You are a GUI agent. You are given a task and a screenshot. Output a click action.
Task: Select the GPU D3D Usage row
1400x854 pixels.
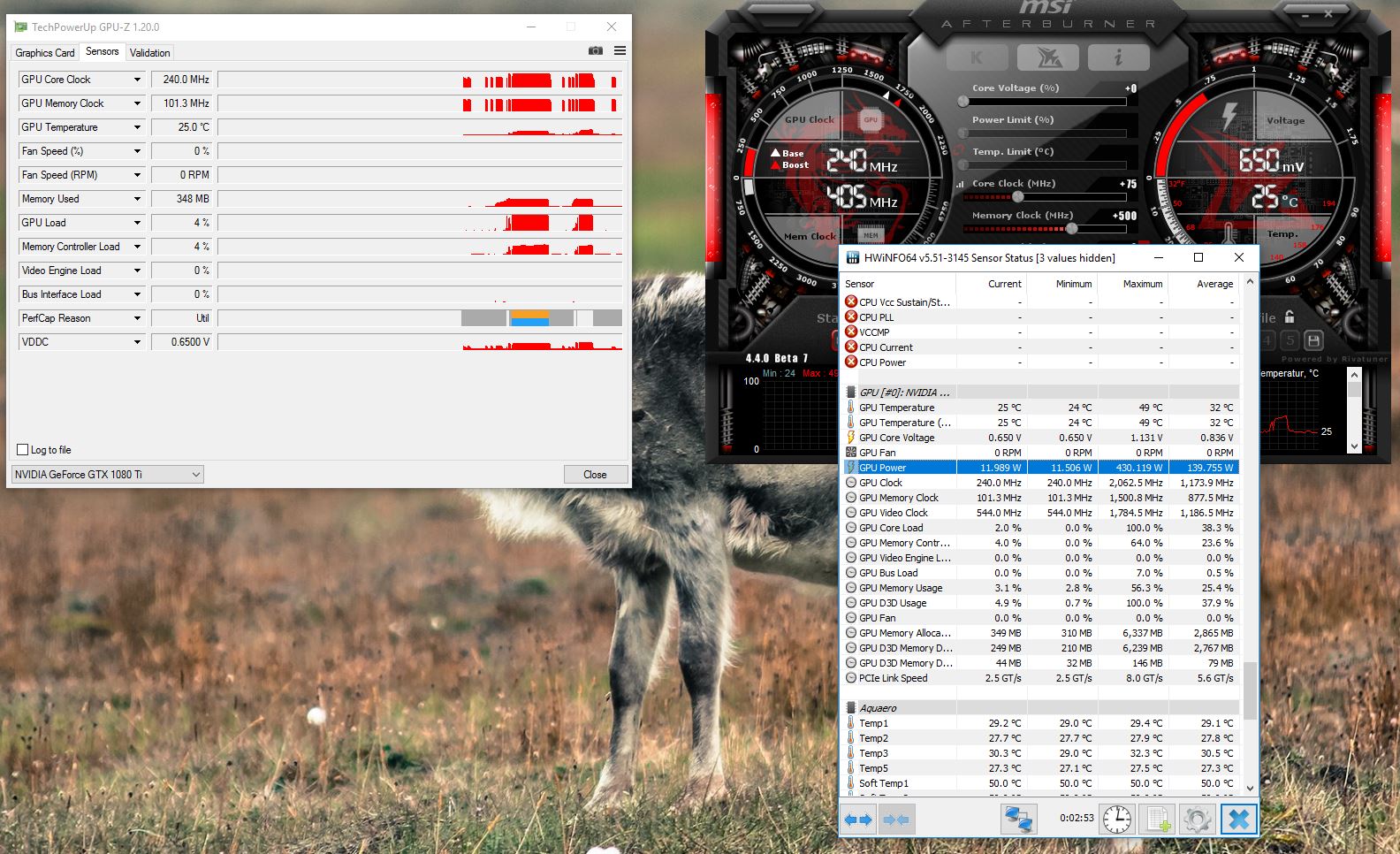coord(1041,603)
